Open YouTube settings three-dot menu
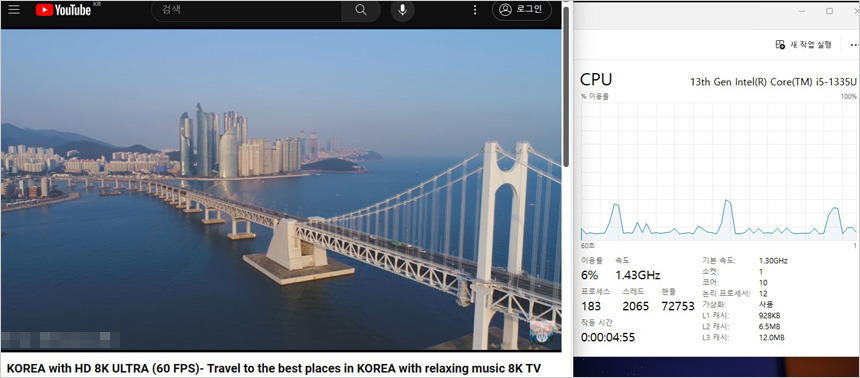Image resolution: width=860 pixels, height=378 pixels. click(x=475, y=10)
